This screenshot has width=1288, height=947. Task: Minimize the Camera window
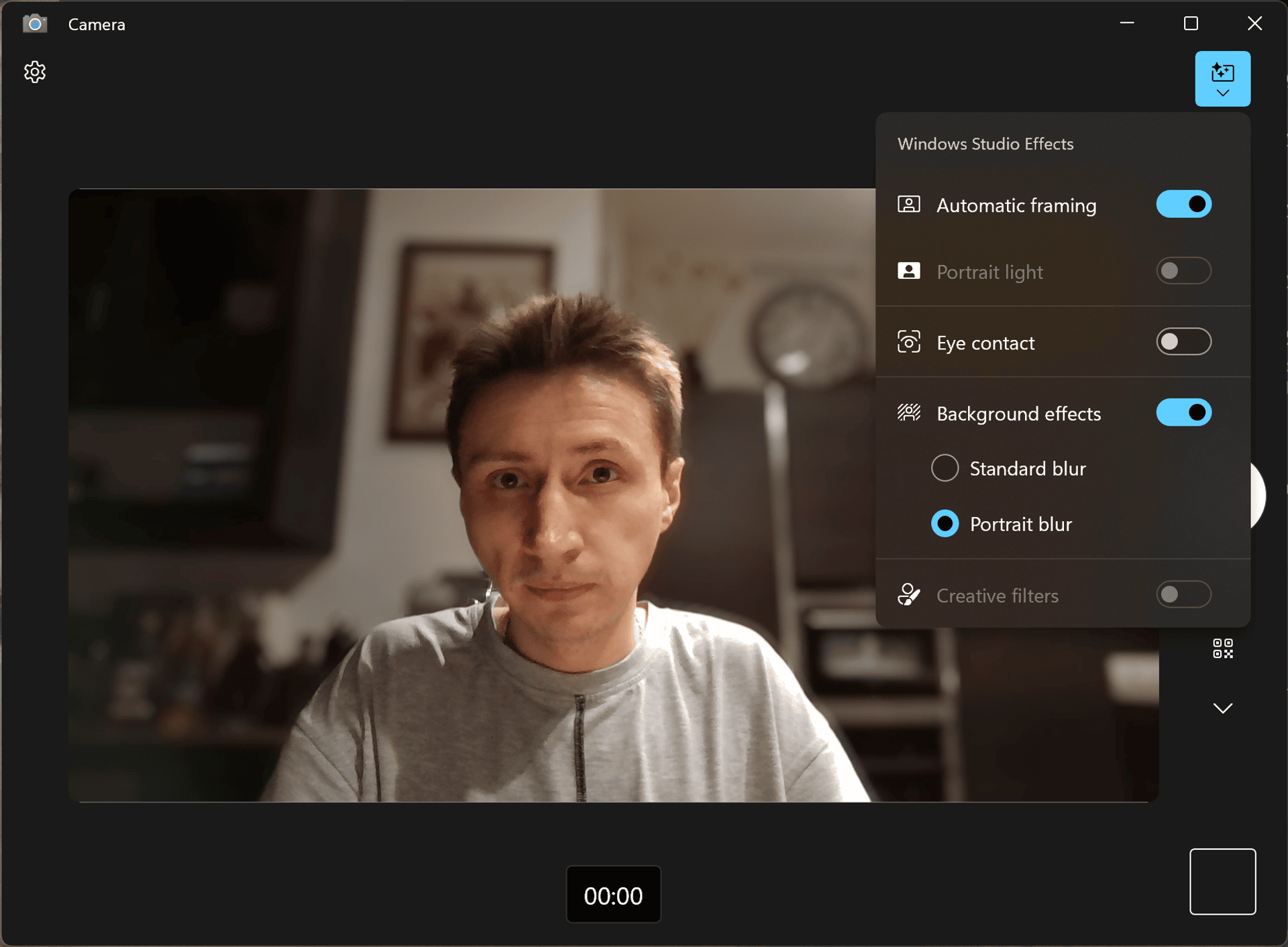(1127, 23)
